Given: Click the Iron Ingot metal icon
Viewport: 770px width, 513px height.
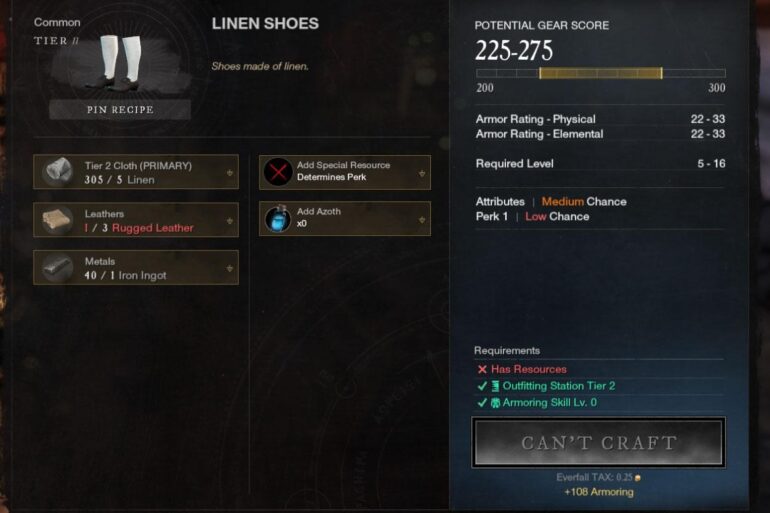Looking at the screenshot, I should [x=57, y=268].
